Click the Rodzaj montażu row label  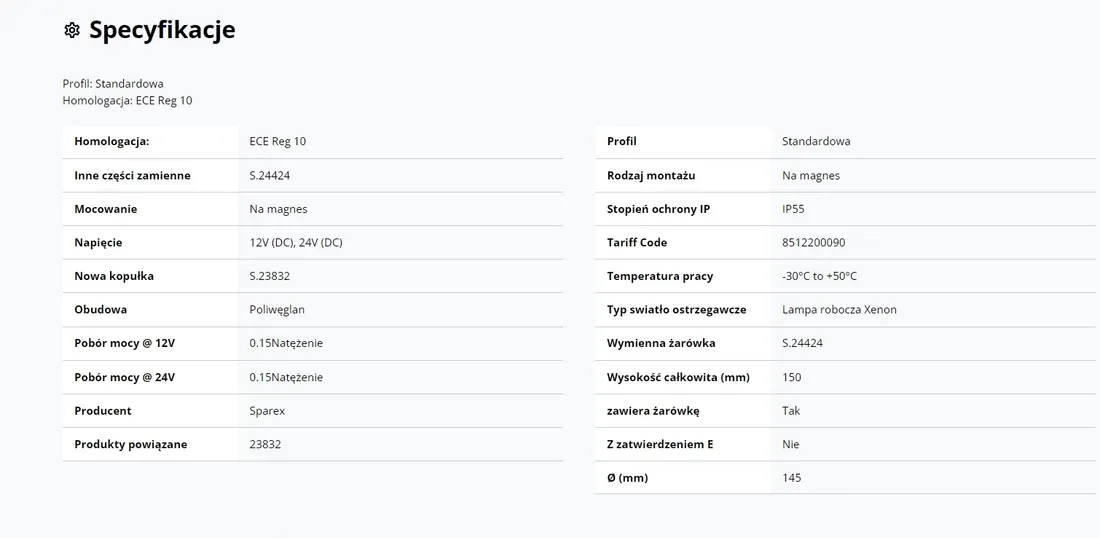coord(651,175)
